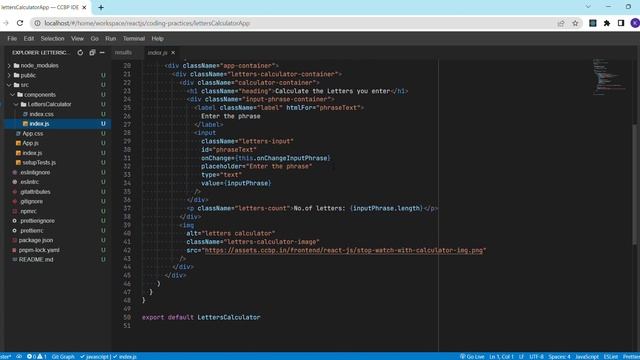Change the LF end of line setting

pos(521,356)
